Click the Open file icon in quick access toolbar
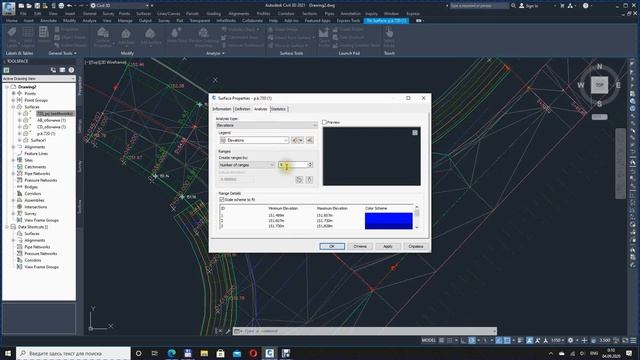The height and width of the screenshot is (360, 640). [29, 6]
